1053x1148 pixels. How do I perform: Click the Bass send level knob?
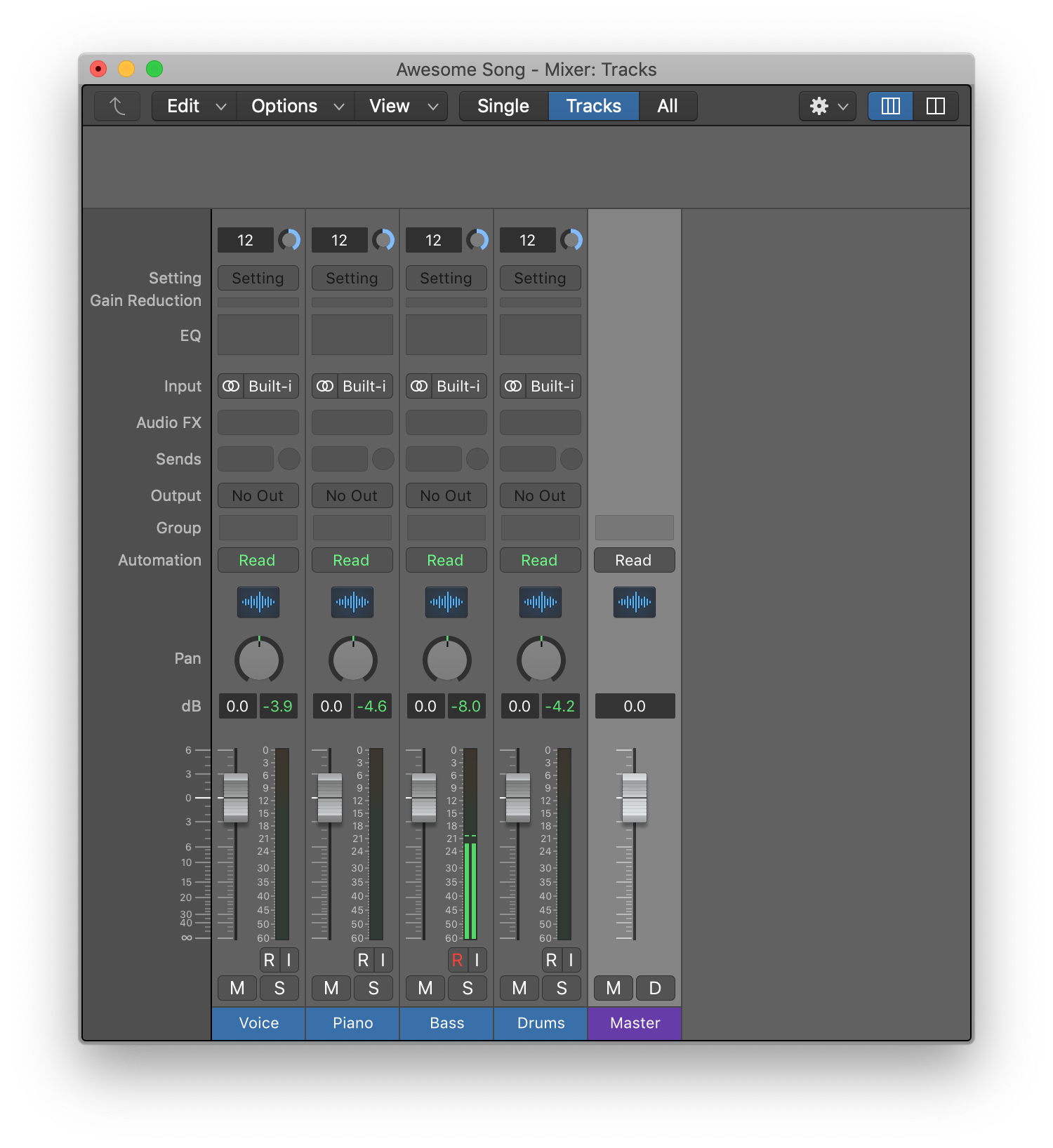click(x=477, y=459)
